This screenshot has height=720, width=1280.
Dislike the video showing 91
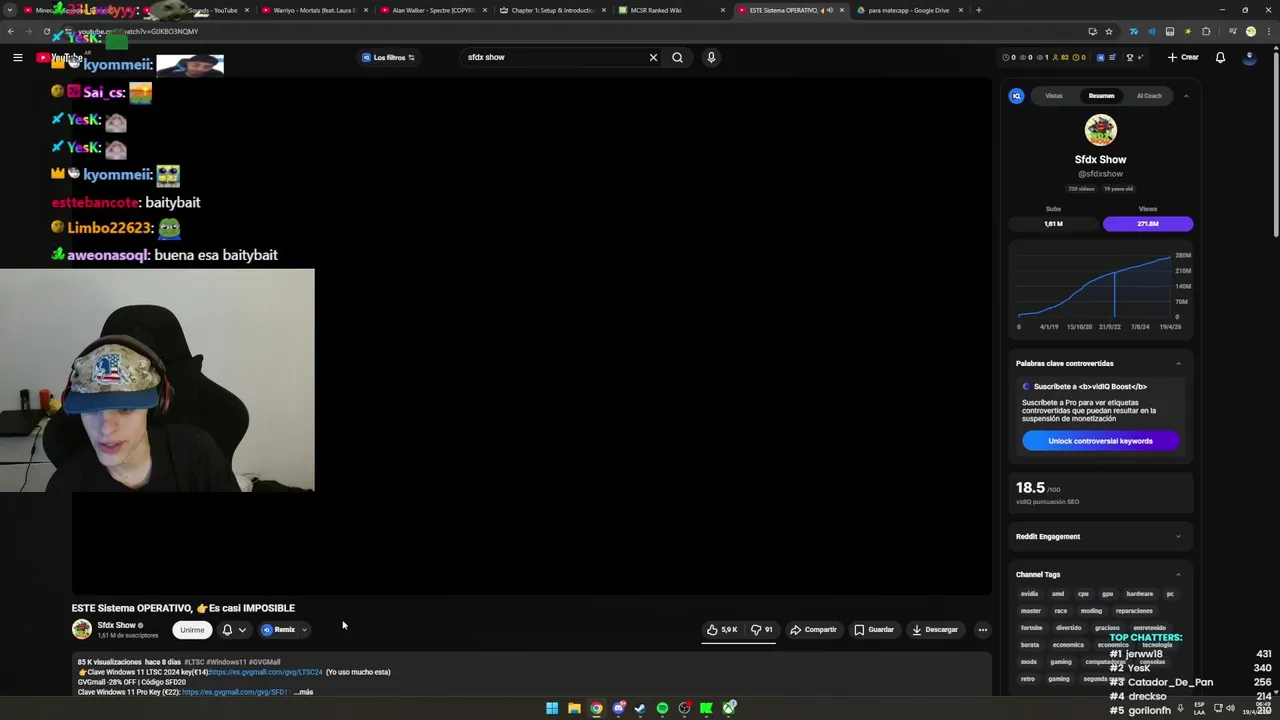762,630
